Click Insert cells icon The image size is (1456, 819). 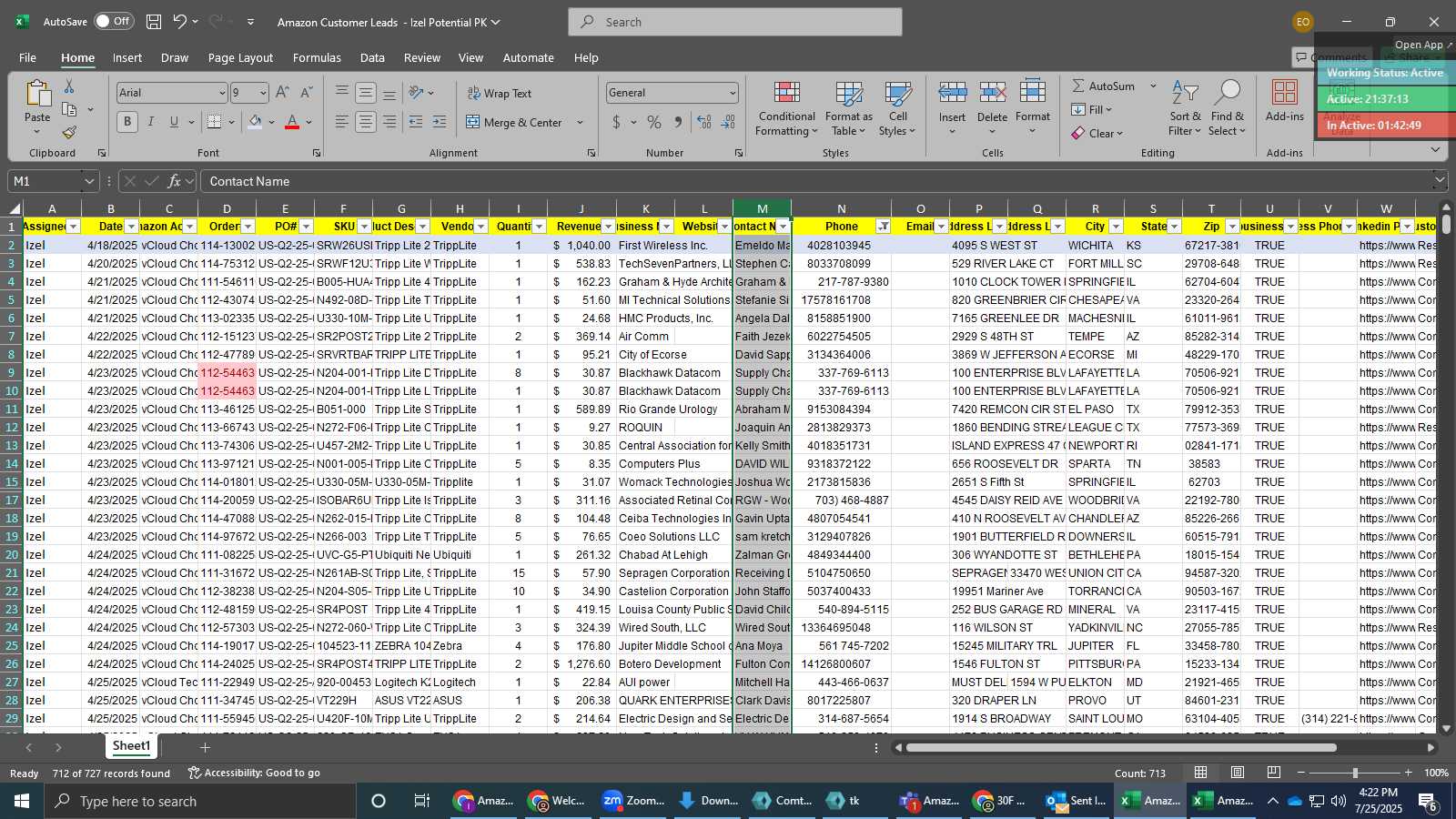(952, 92)
